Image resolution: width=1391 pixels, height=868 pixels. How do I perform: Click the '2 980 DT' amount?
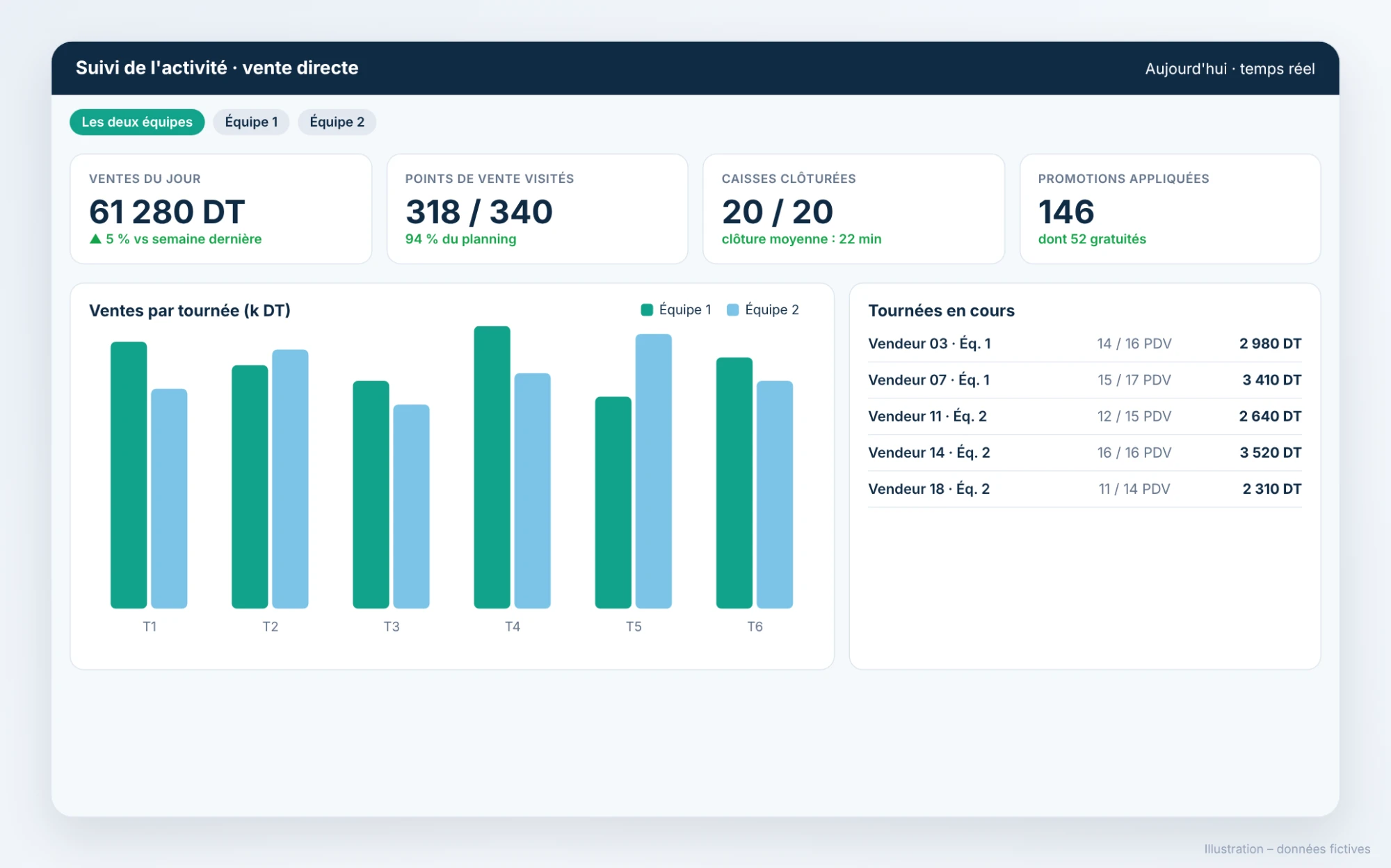coord(1270,344)
